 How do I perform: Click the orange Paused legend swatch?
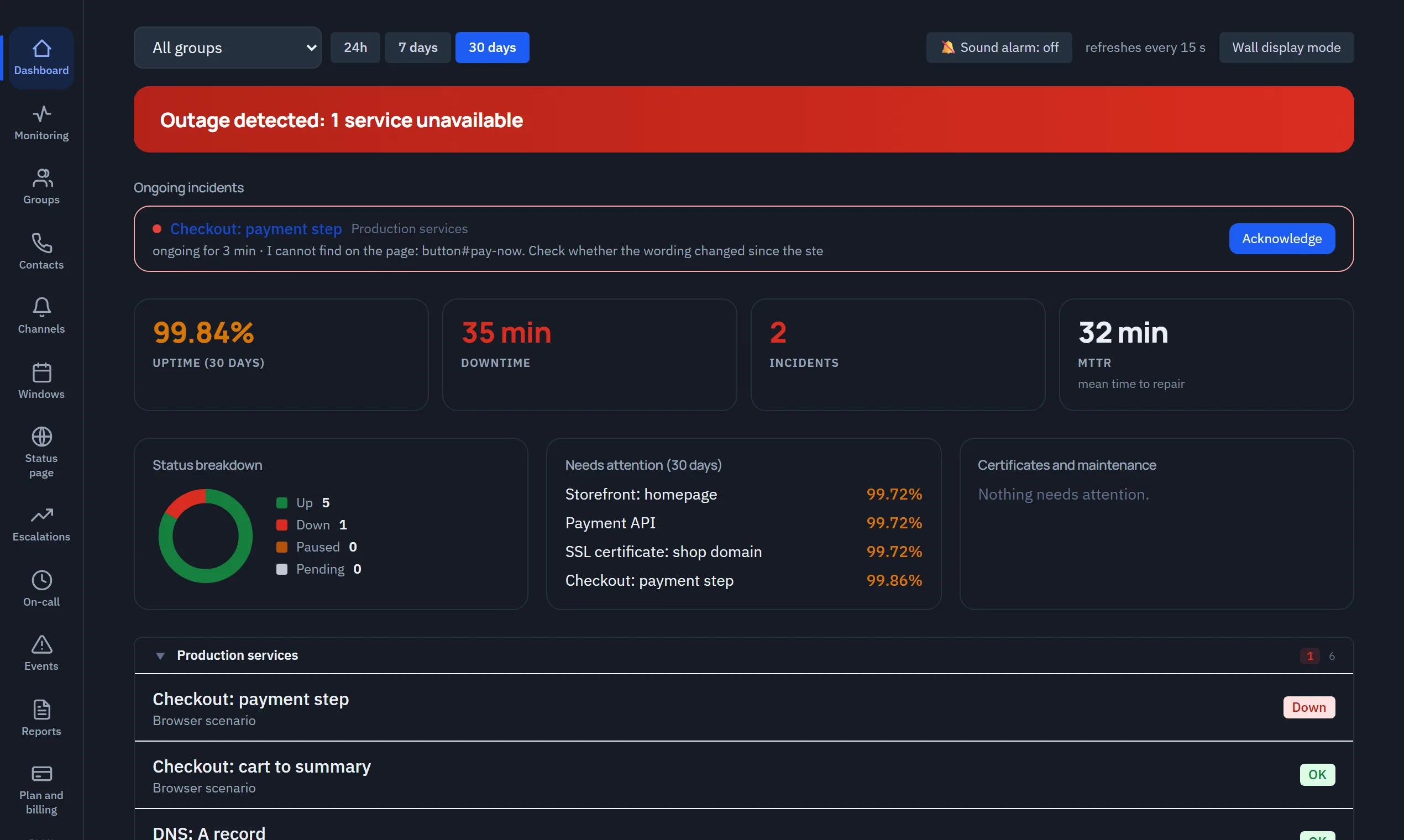point(282,547)
